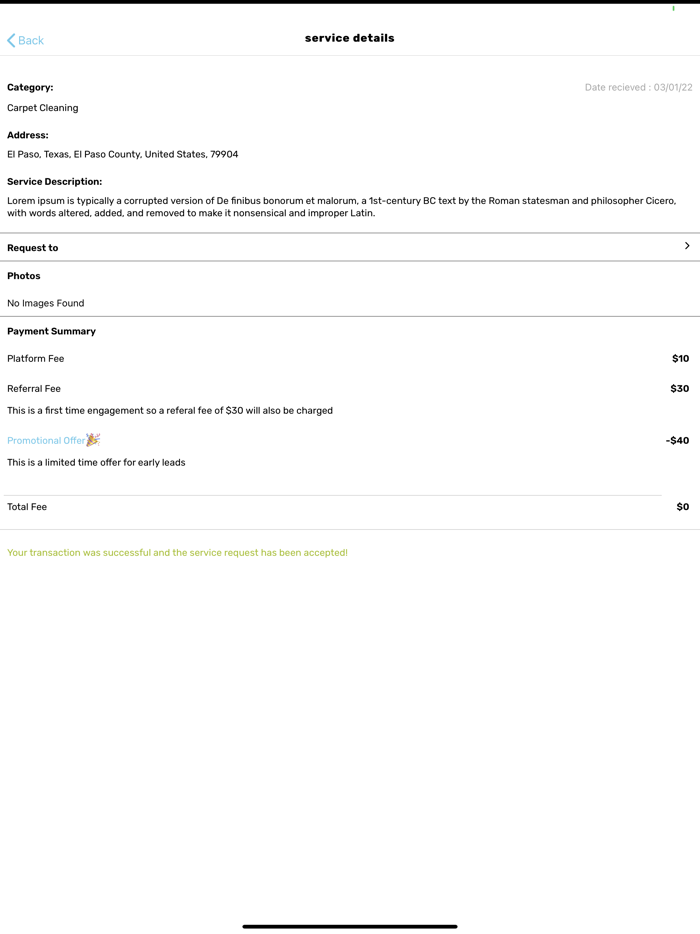Click the No Images Found text

46,303
